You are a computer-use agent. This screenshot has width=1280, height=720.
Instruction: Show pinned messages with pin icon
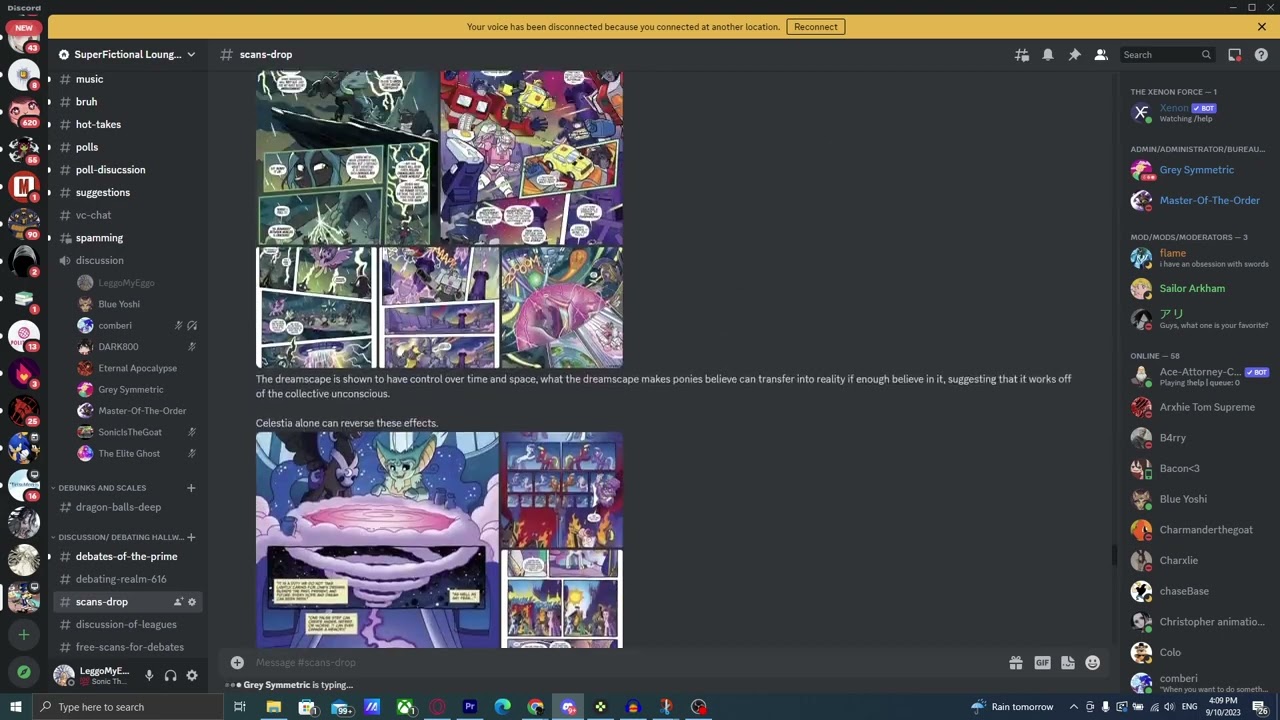pyautogui.click(x=1074, y=55)
